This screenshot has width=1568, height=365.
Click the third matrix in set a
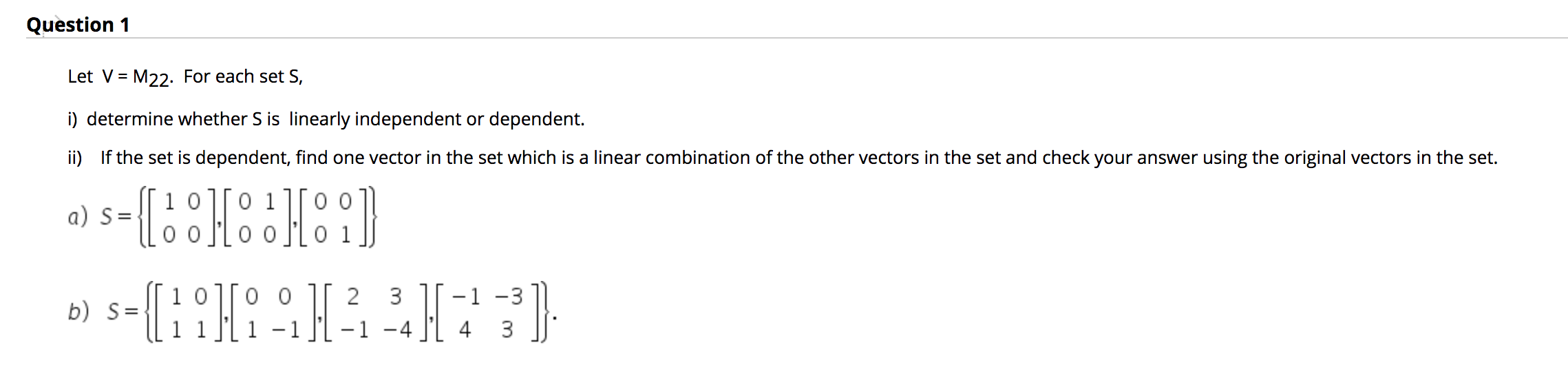coord(332,218)
